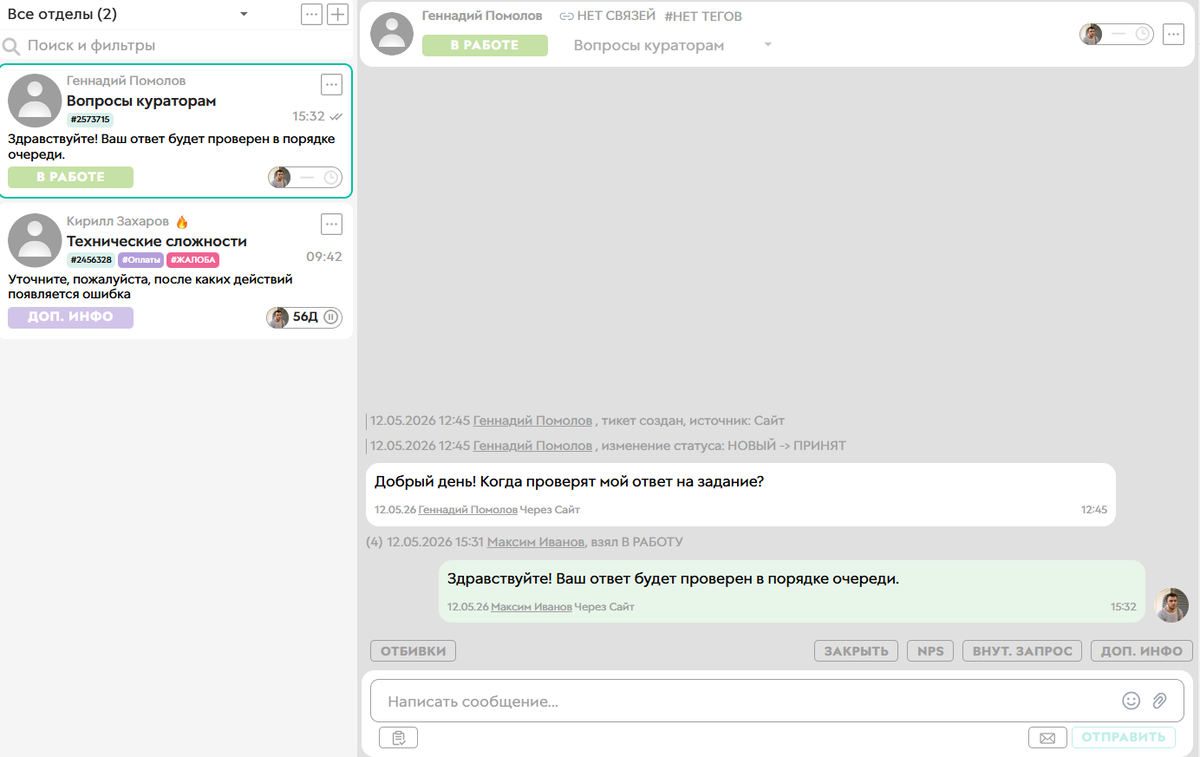Click the #Оплаты tag

tap(141, 260)
